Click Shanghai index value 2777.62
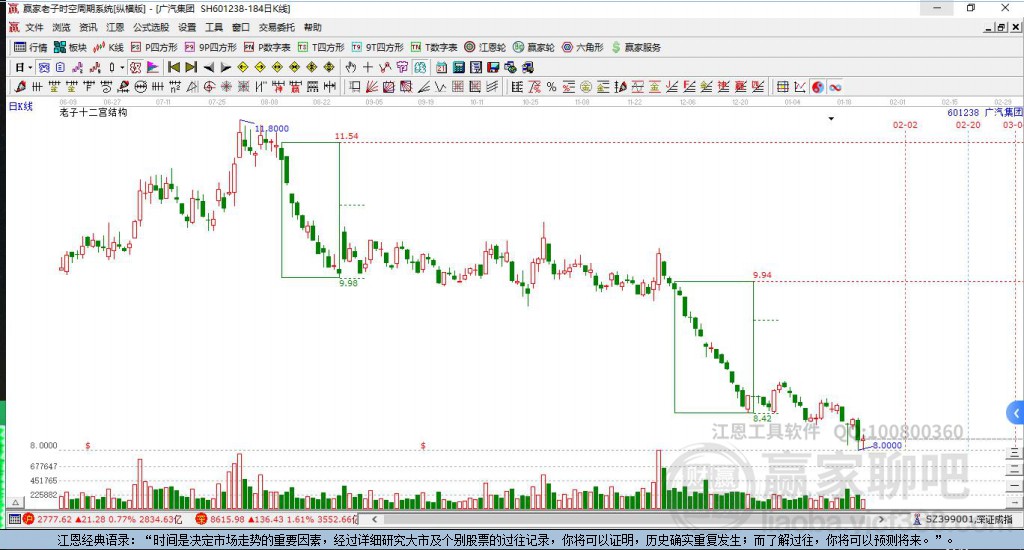The image size is (1024, 550). (54, 519)
